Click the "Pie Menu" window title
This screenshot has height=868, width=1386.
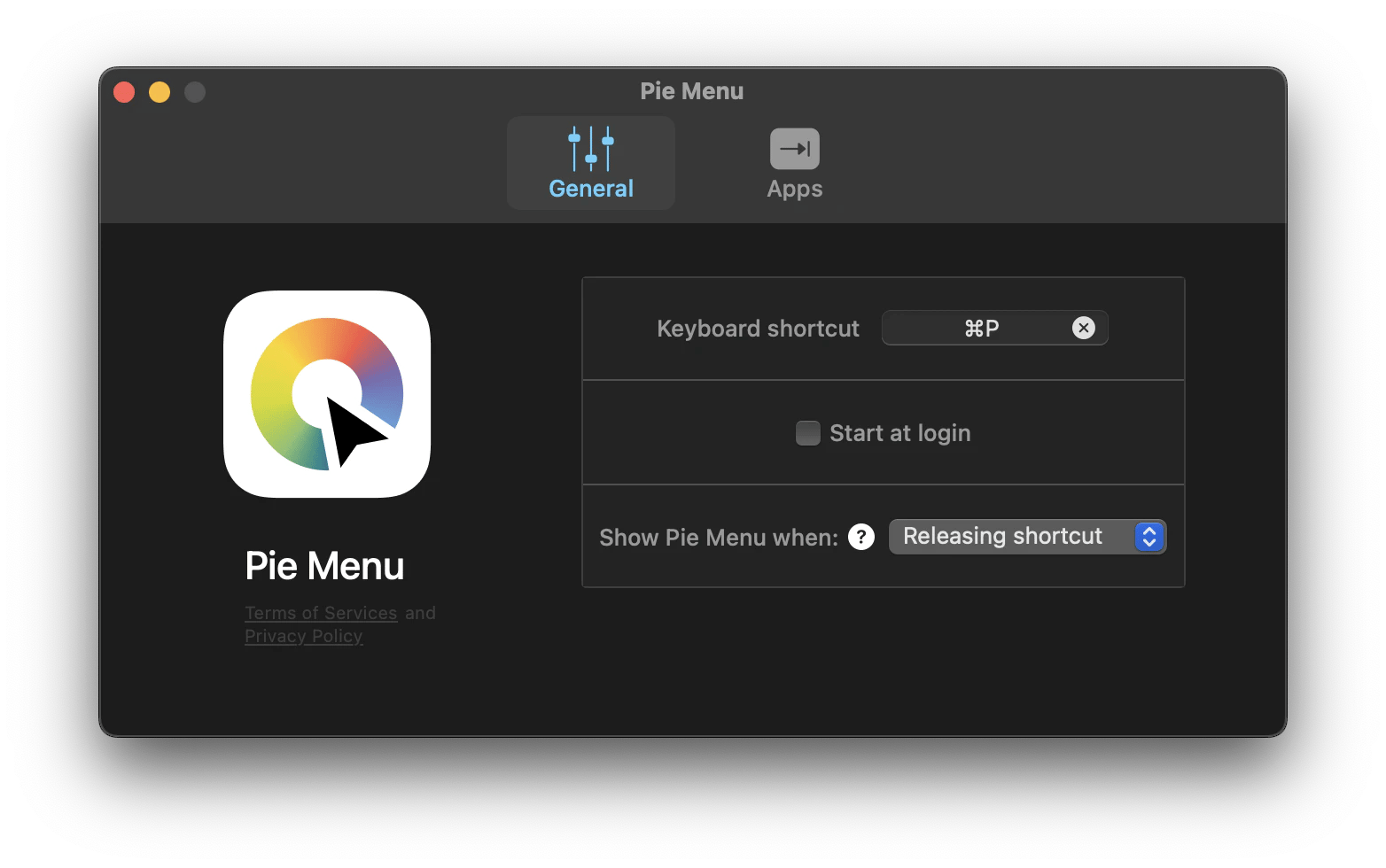[691, 91]
